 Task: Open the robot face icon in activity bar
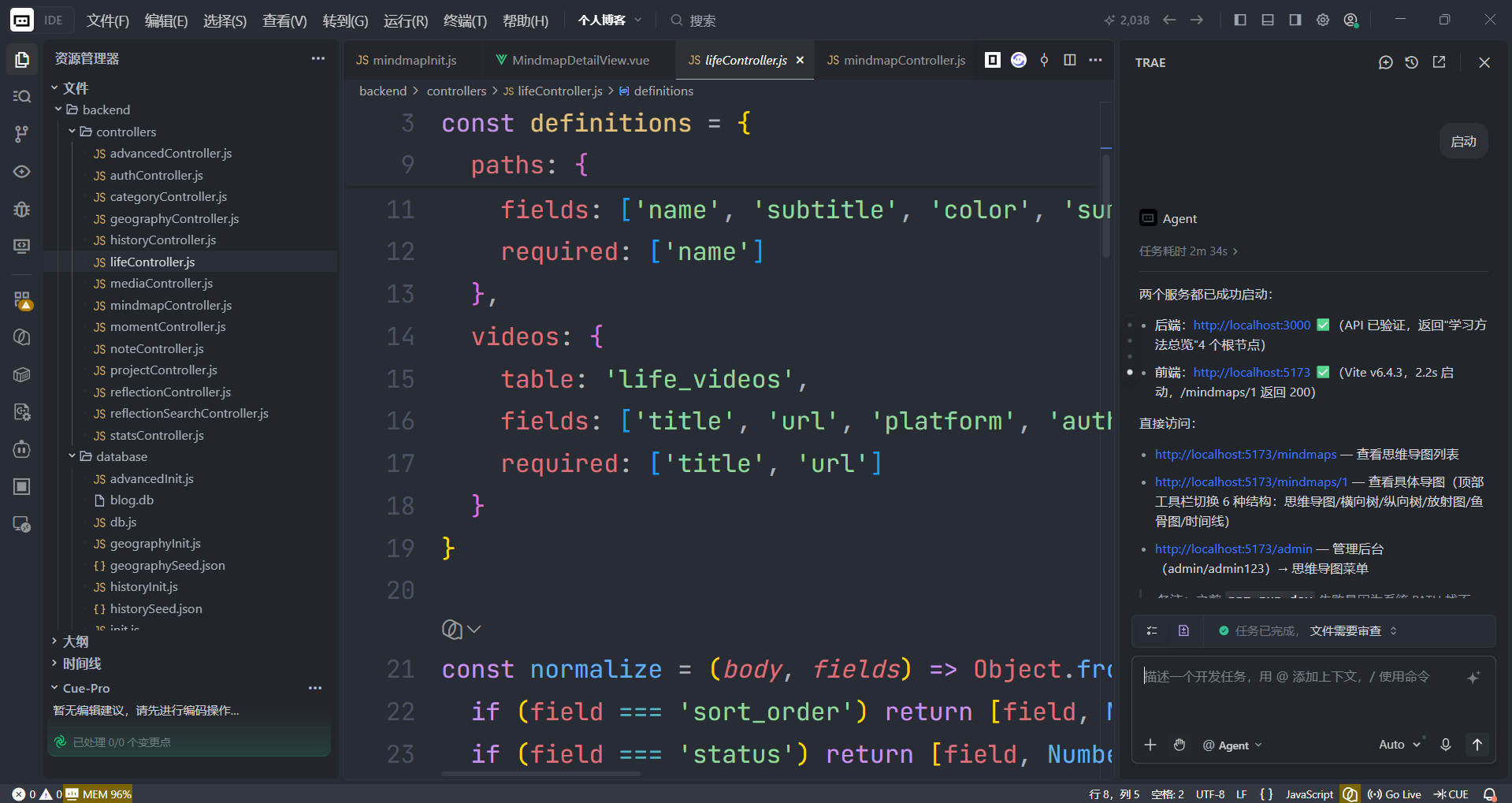click(x=22, y=449)
